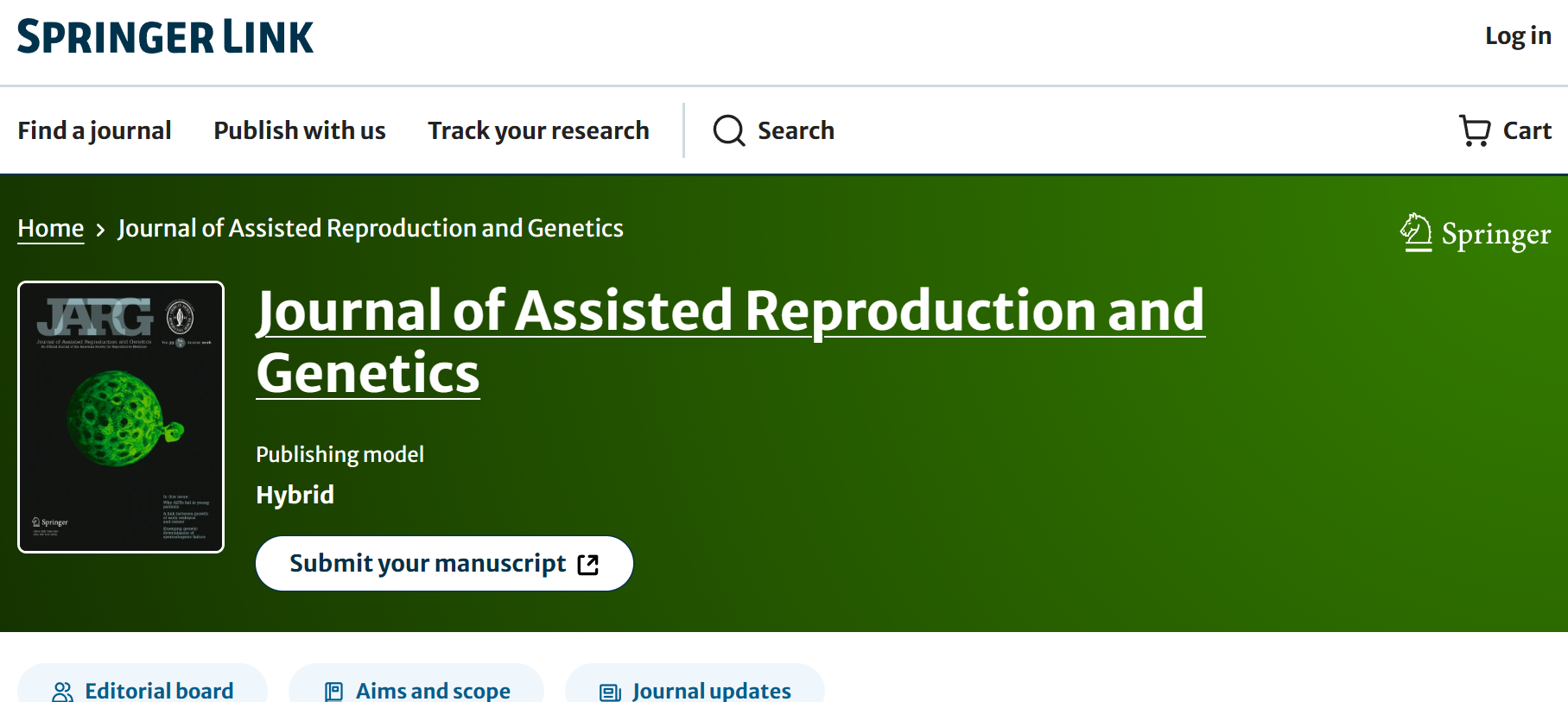Open the Editorial board text link
The width and height of the screenshot is (1568, 702).
pyautogui.click(x=159, y=691)
